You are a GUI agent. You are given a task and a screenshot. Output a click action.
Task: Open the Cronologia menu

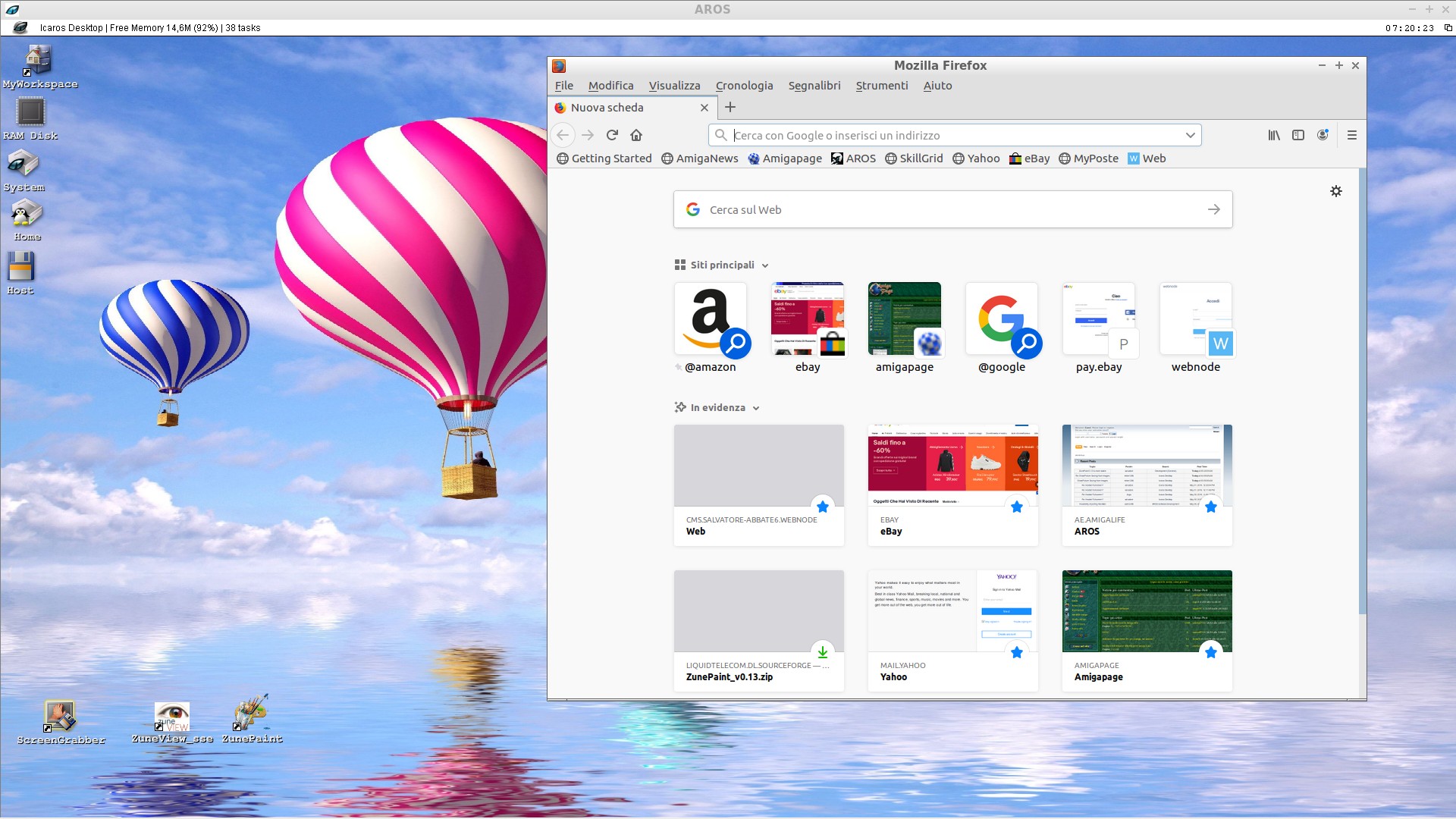point(744,86)
